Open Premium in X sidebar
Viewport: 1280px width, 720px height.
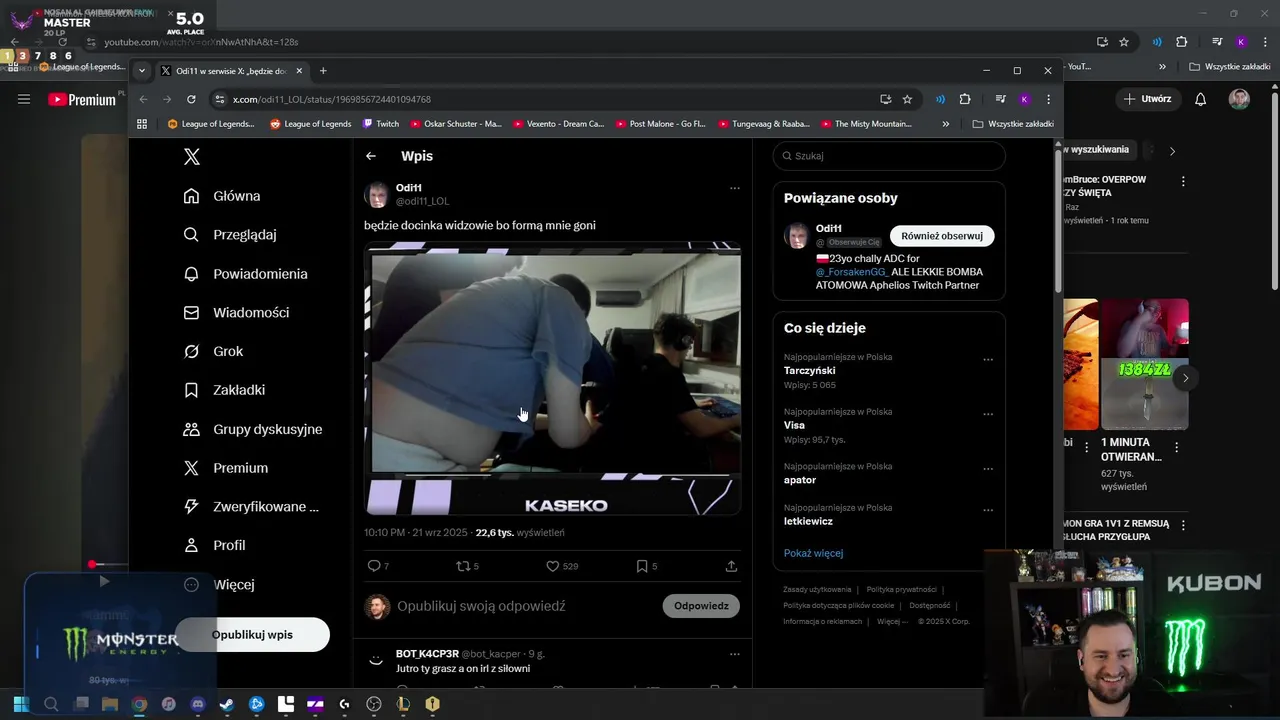[x=226, y=468]
